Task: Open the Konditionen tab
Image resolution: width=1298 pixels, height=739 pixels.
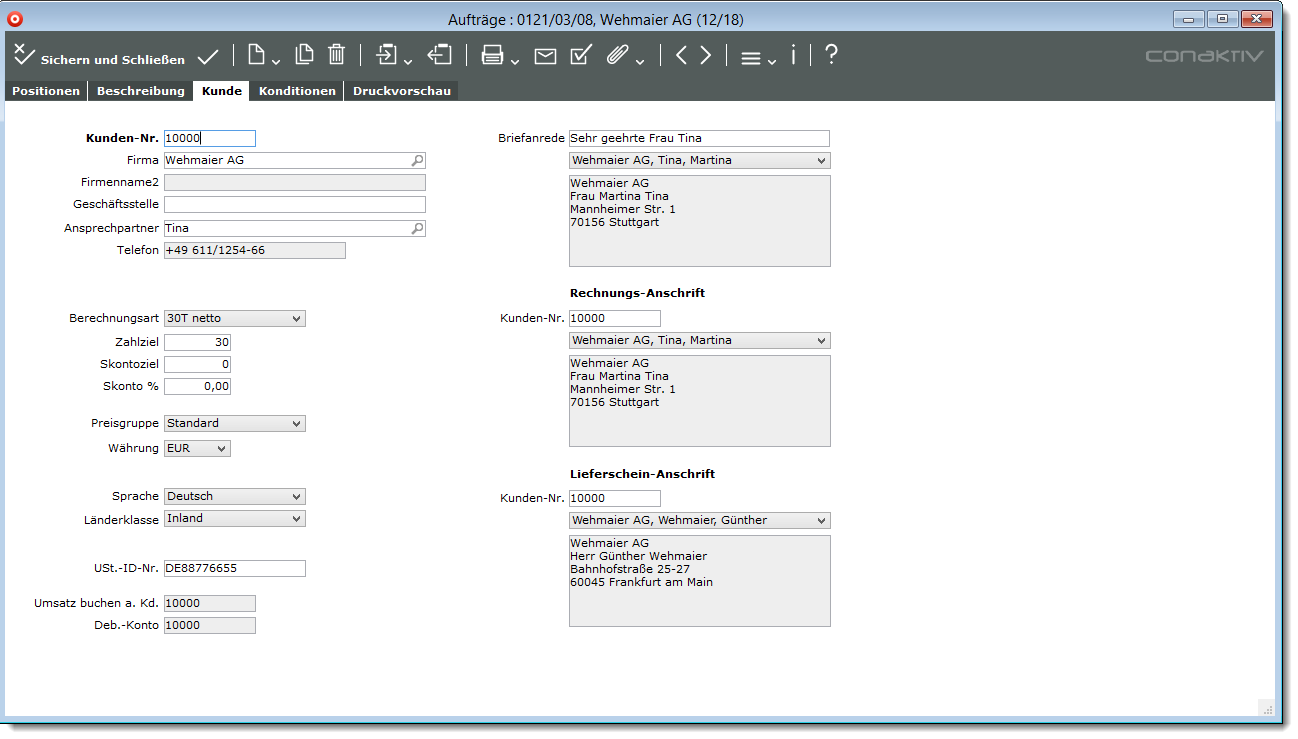Action: point(297,91)
